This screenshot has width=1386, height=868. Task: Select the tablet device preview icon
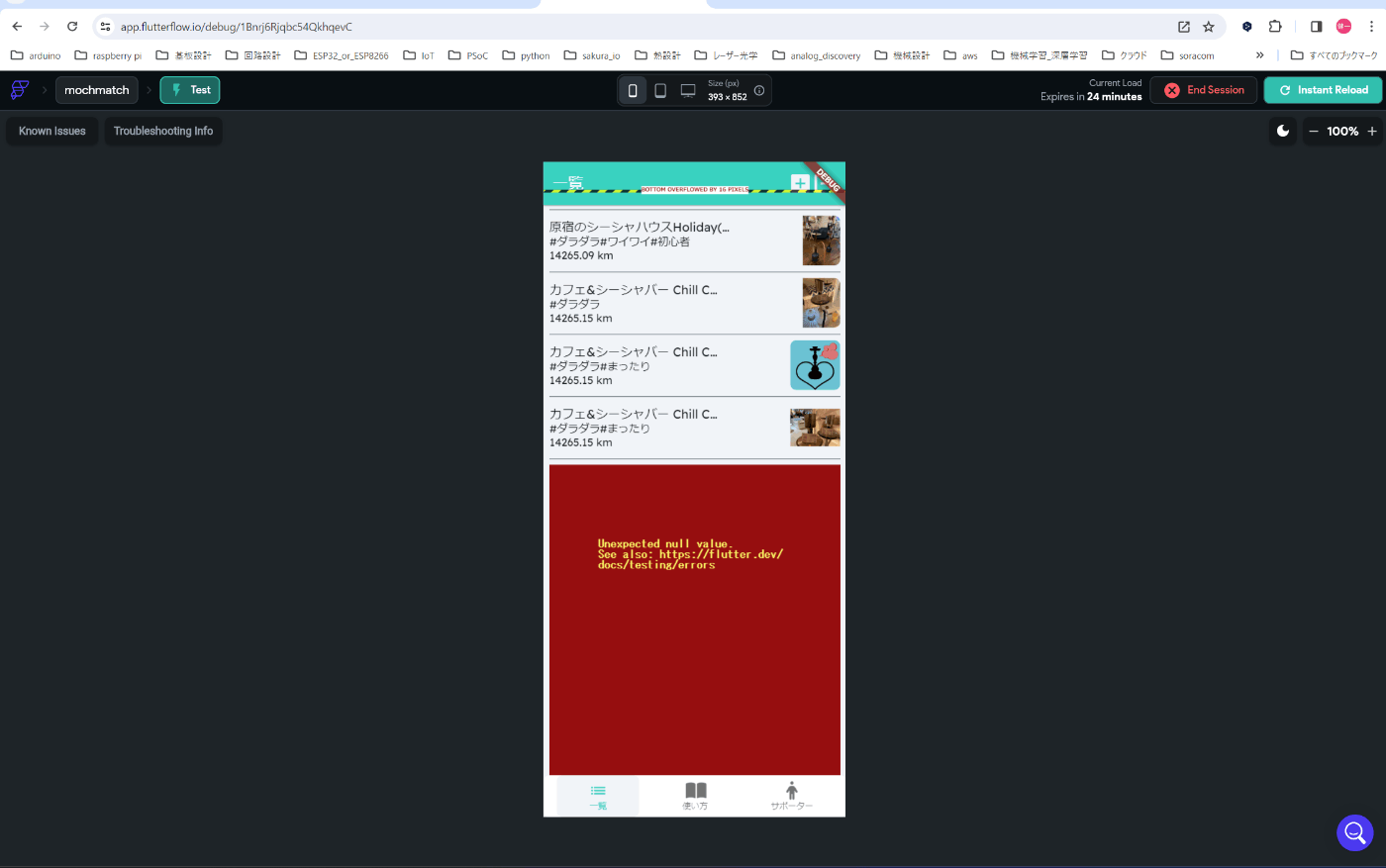[x=660, y=90]
